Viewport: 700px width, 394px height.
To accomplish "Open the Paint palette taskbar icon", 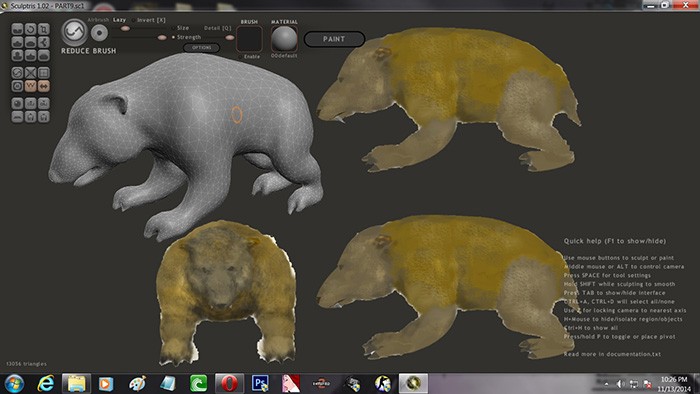I will pyautogui.click(x=138, y=383).
